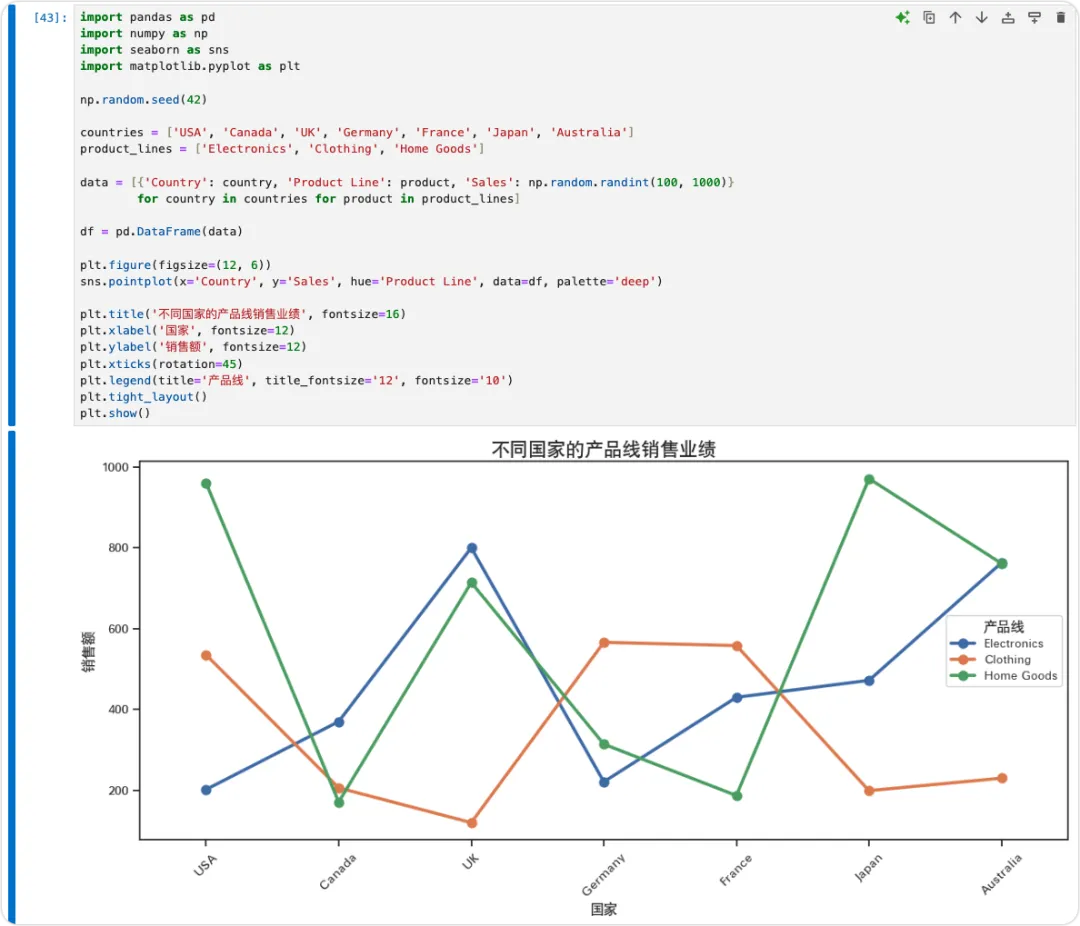Collapse the code input using the blue side bar

tap(11, 214)
